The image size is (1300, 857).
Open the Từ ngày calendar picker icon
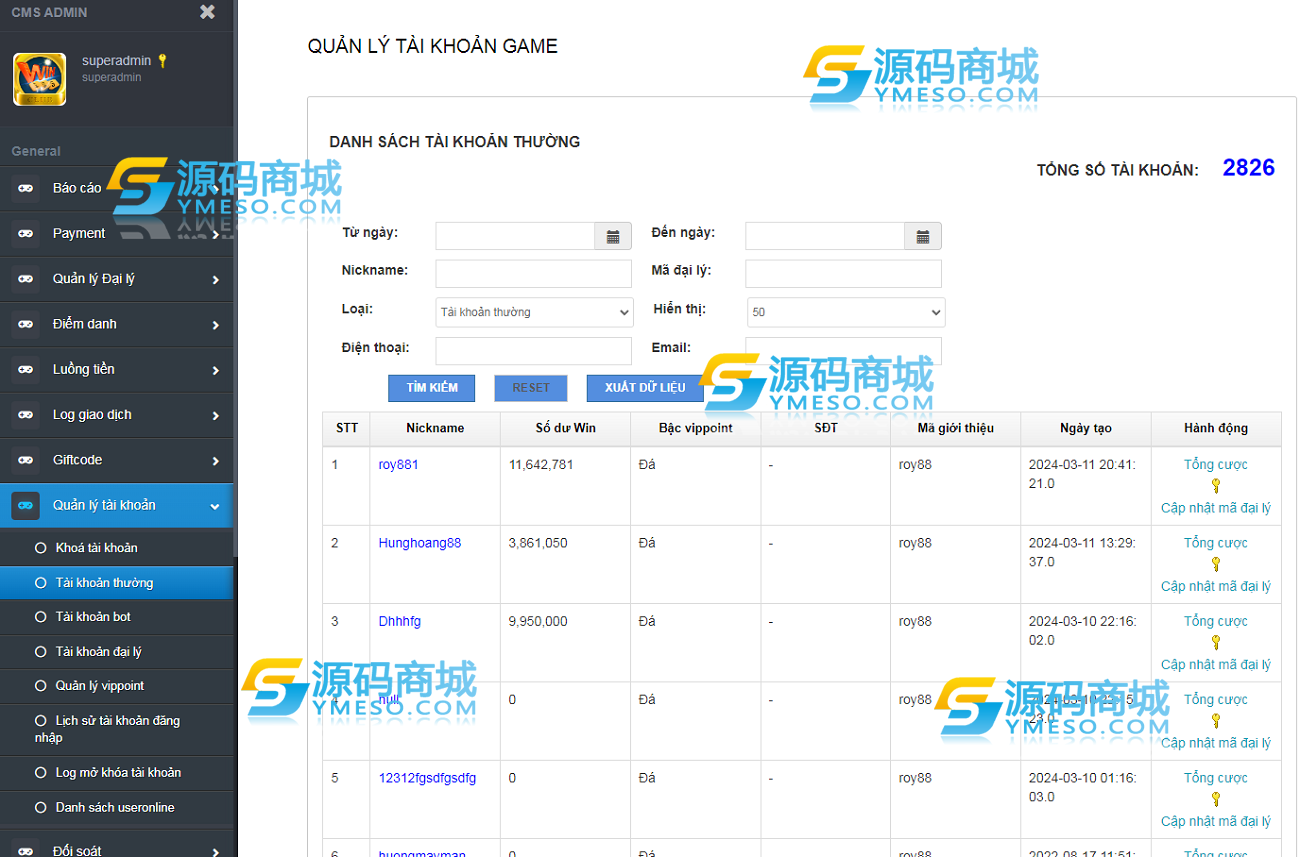[613, 236]
